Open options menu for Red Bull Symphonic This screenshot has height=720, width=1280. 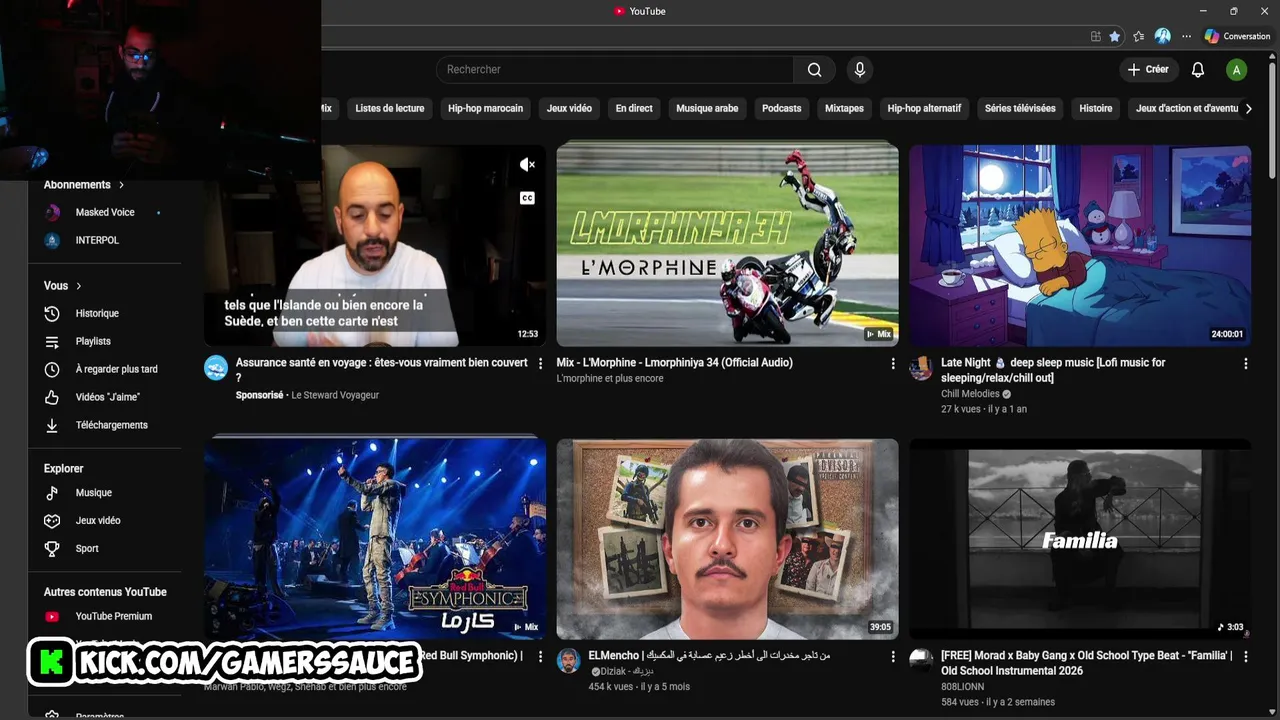coord(541,657)
